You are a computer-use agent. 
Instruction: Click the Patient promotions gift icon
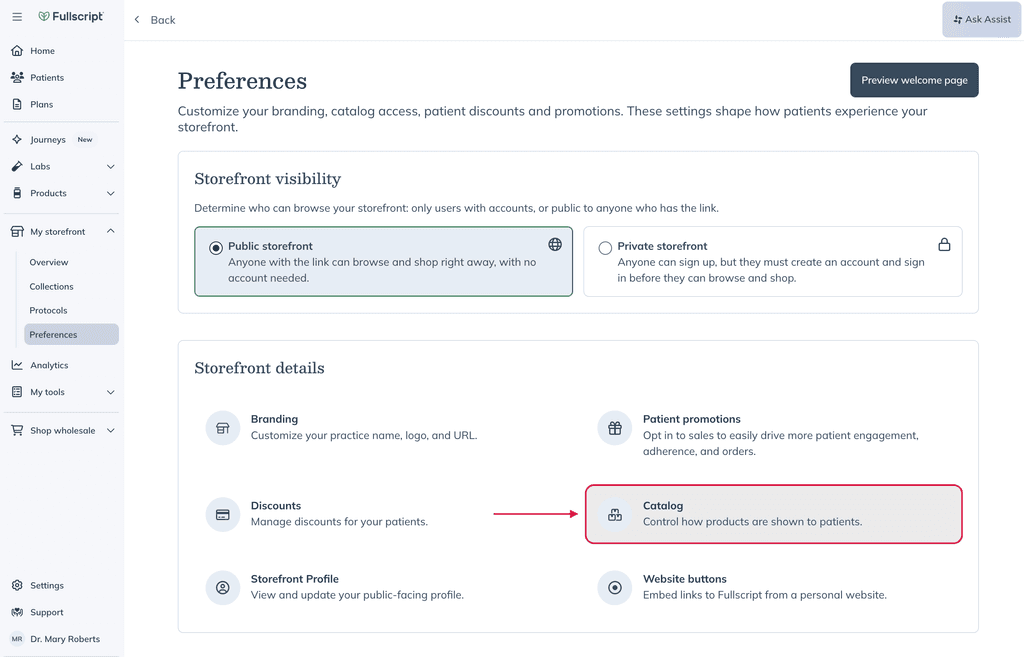(x=615, y=428)
